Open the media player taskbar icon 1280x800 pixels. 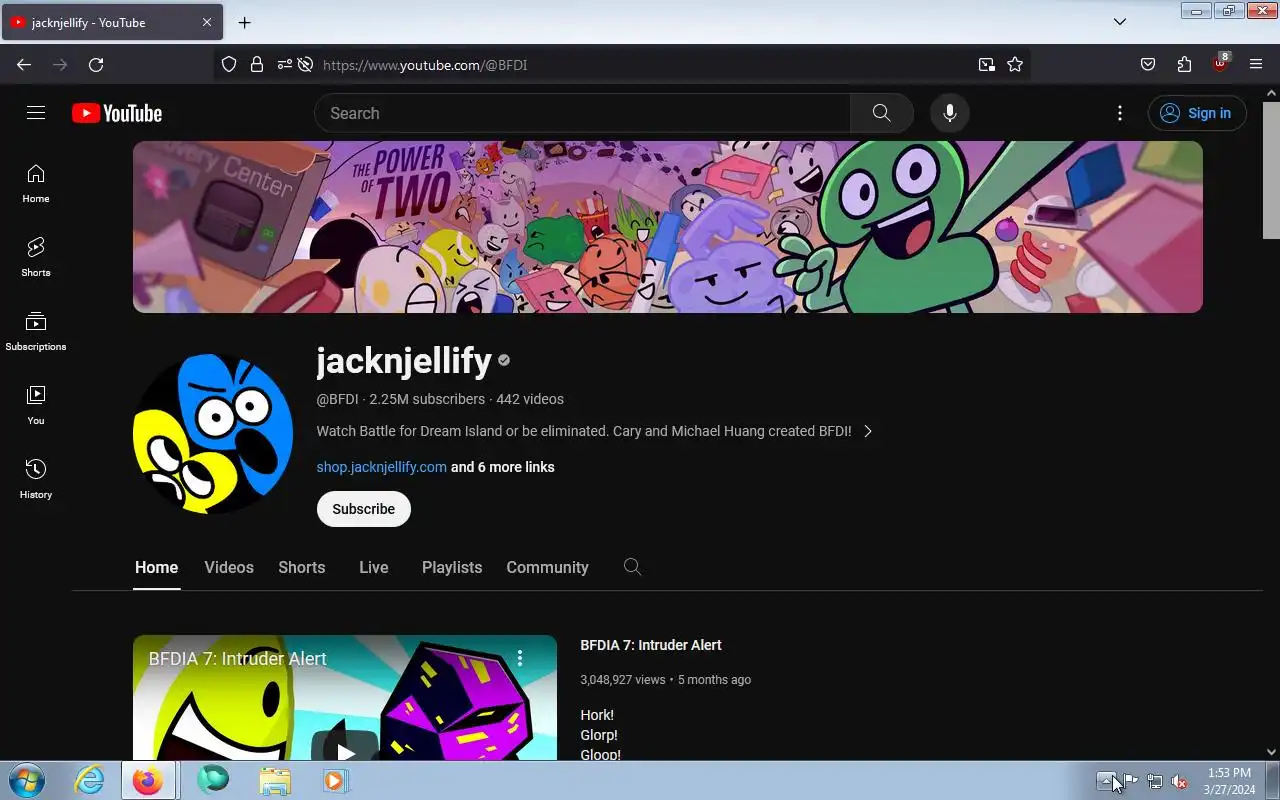[335, 780]
